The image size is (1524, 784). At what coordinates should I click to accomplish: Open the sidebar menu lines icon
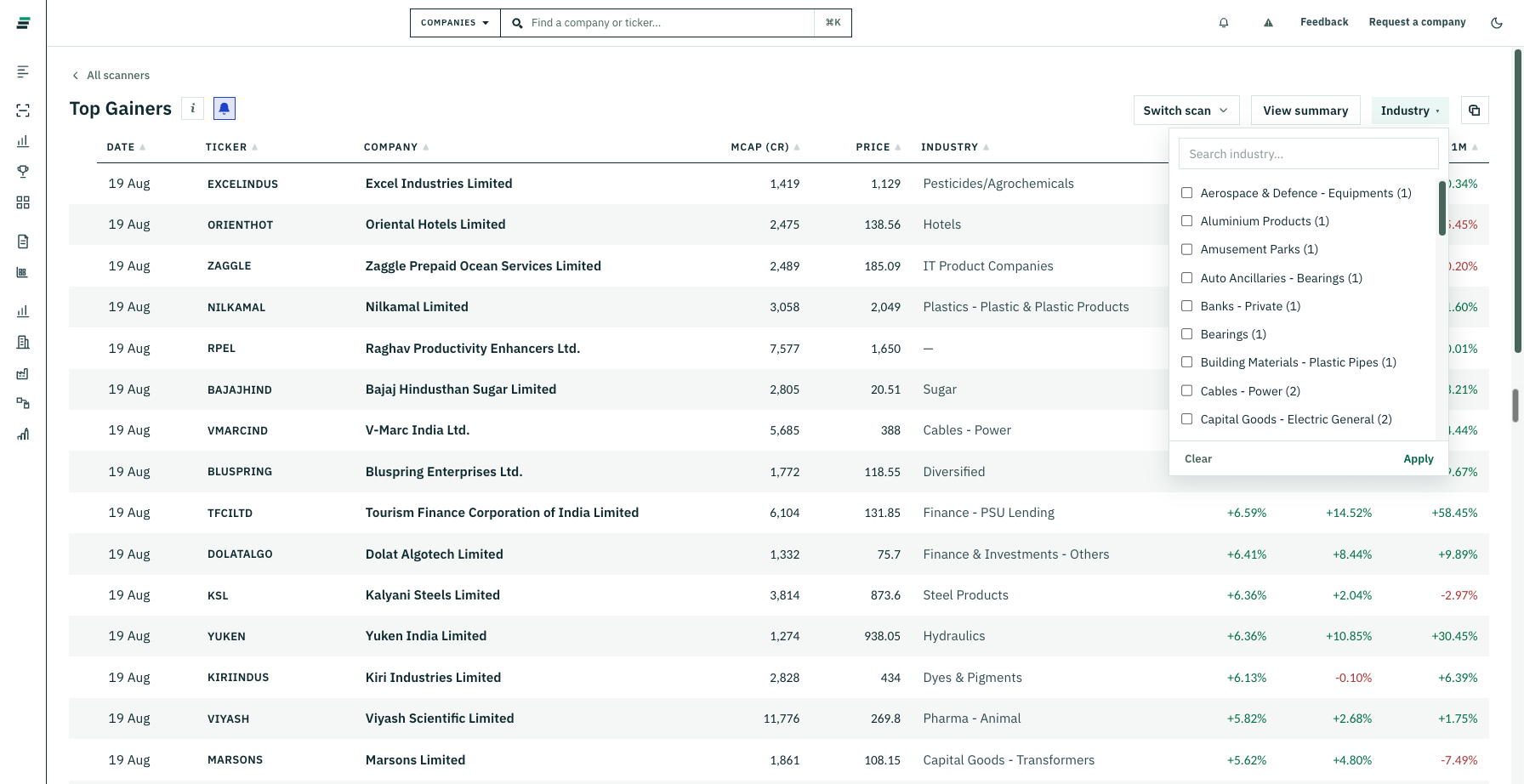(x=23, y=71)
